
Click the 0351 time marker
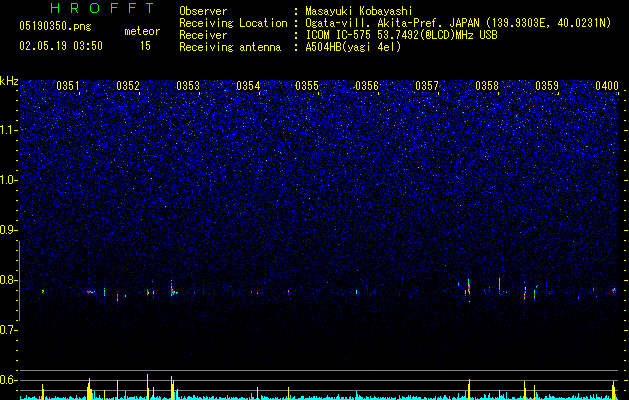coord(68,85)
